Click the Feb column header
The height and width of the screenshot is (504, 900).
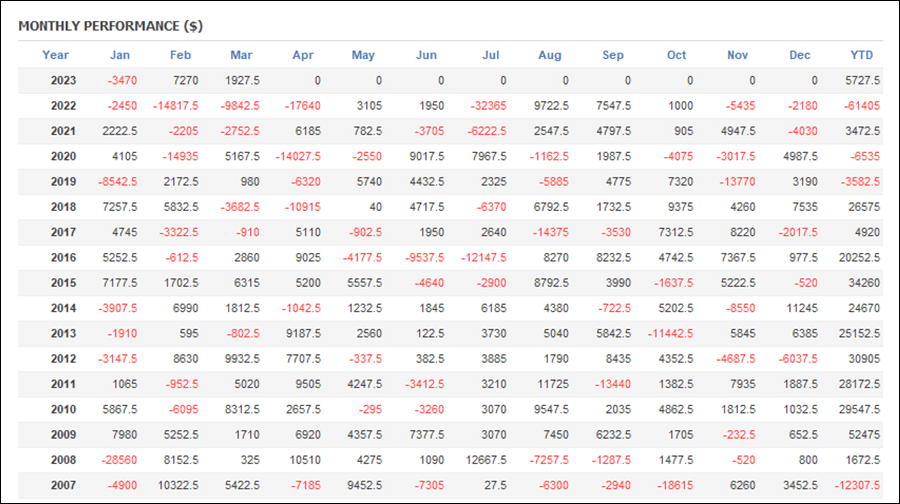[180, 55]
